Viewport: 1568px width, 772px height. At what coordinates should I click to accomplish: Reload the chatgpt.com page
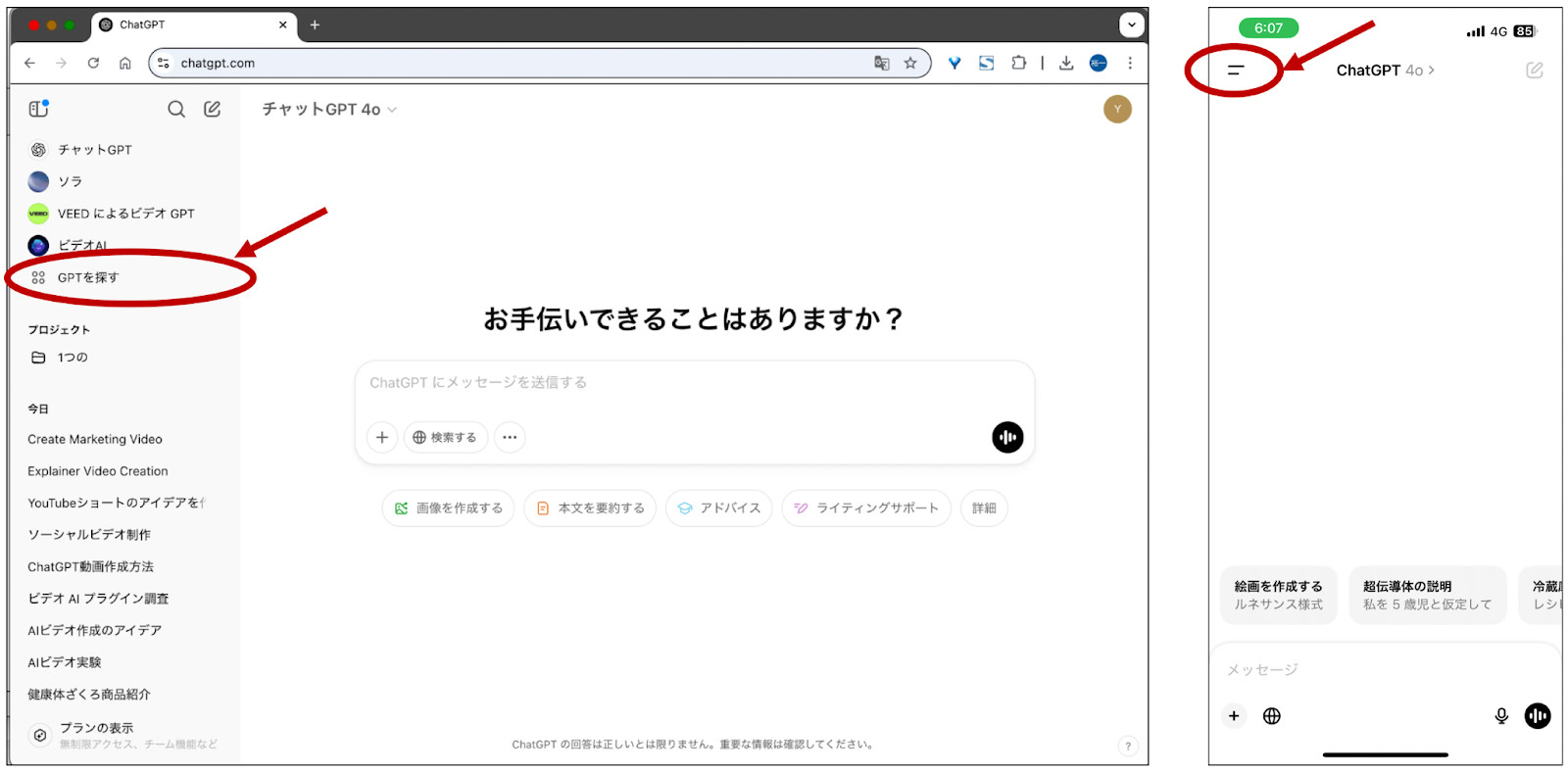93,63
